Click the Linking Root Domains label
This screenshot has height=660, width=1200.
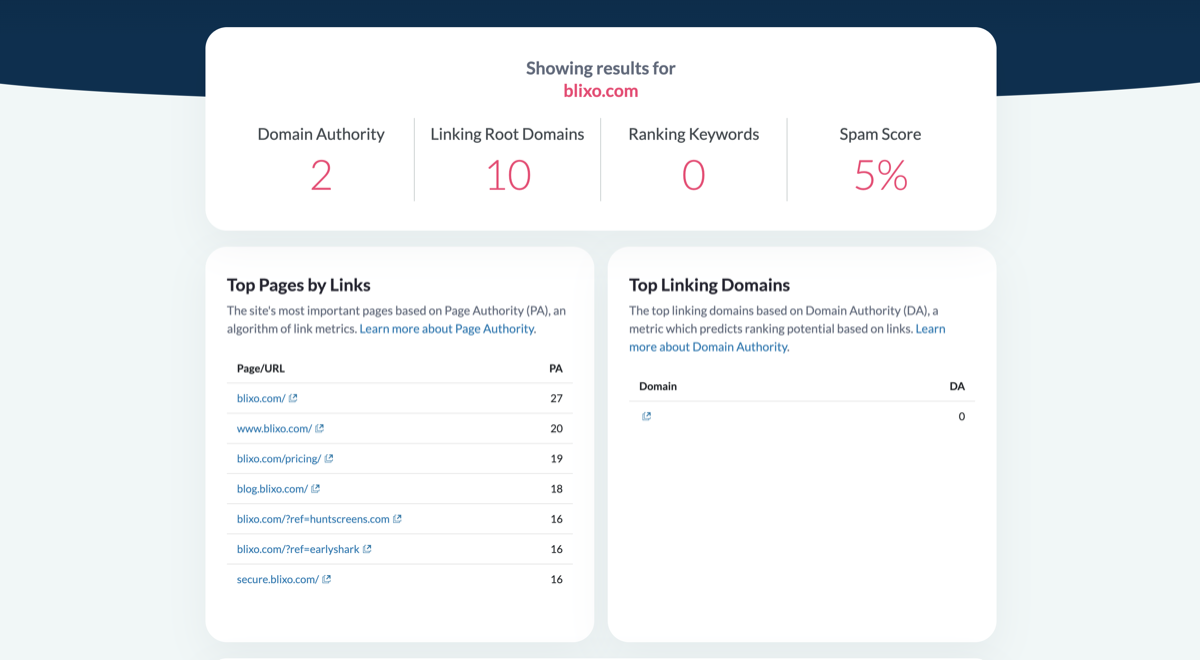507,134
